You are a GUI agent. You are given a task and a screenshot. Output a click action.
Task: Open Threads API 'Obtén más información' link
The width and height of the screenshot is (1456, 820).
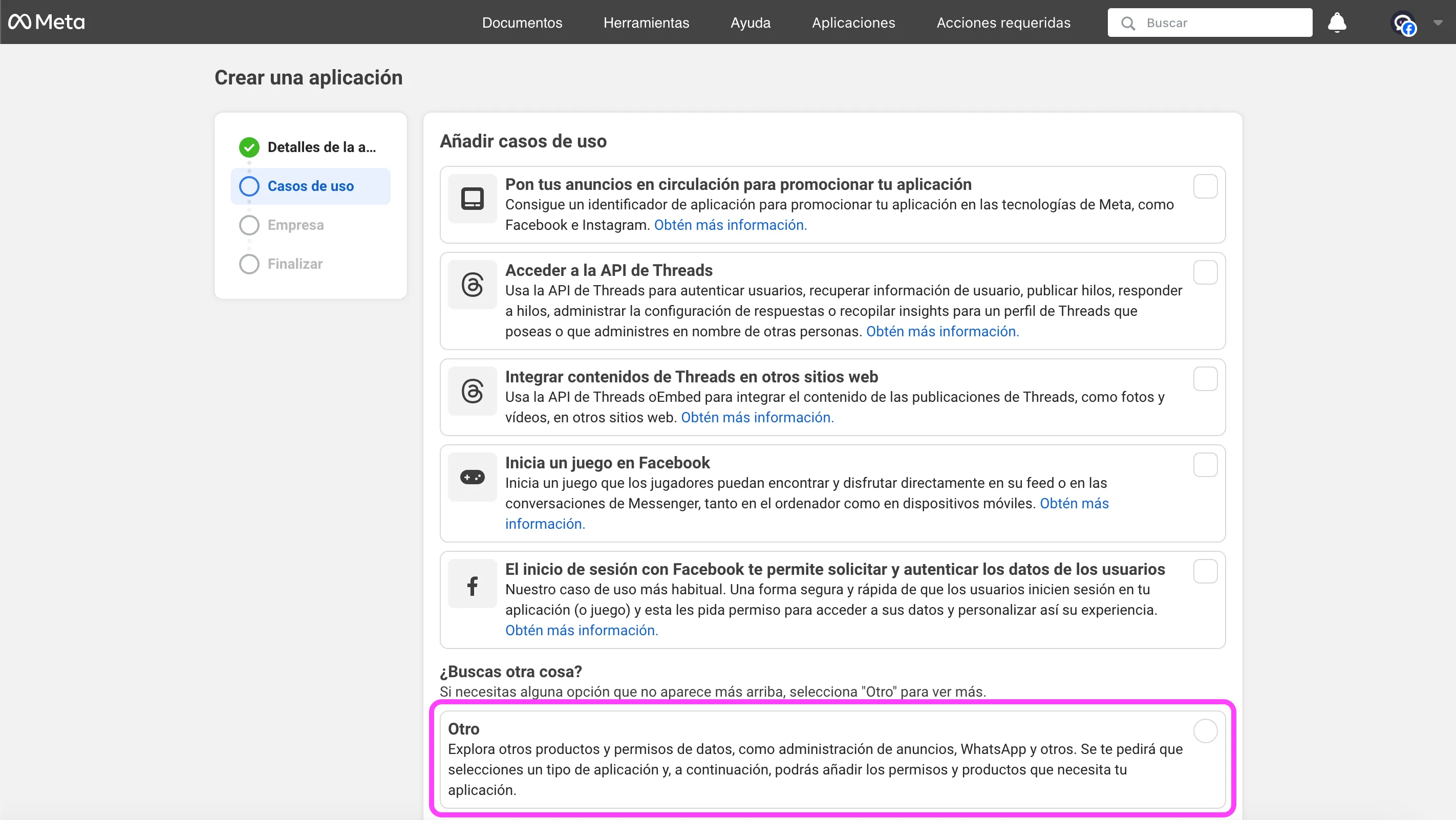tap(942, 331)
